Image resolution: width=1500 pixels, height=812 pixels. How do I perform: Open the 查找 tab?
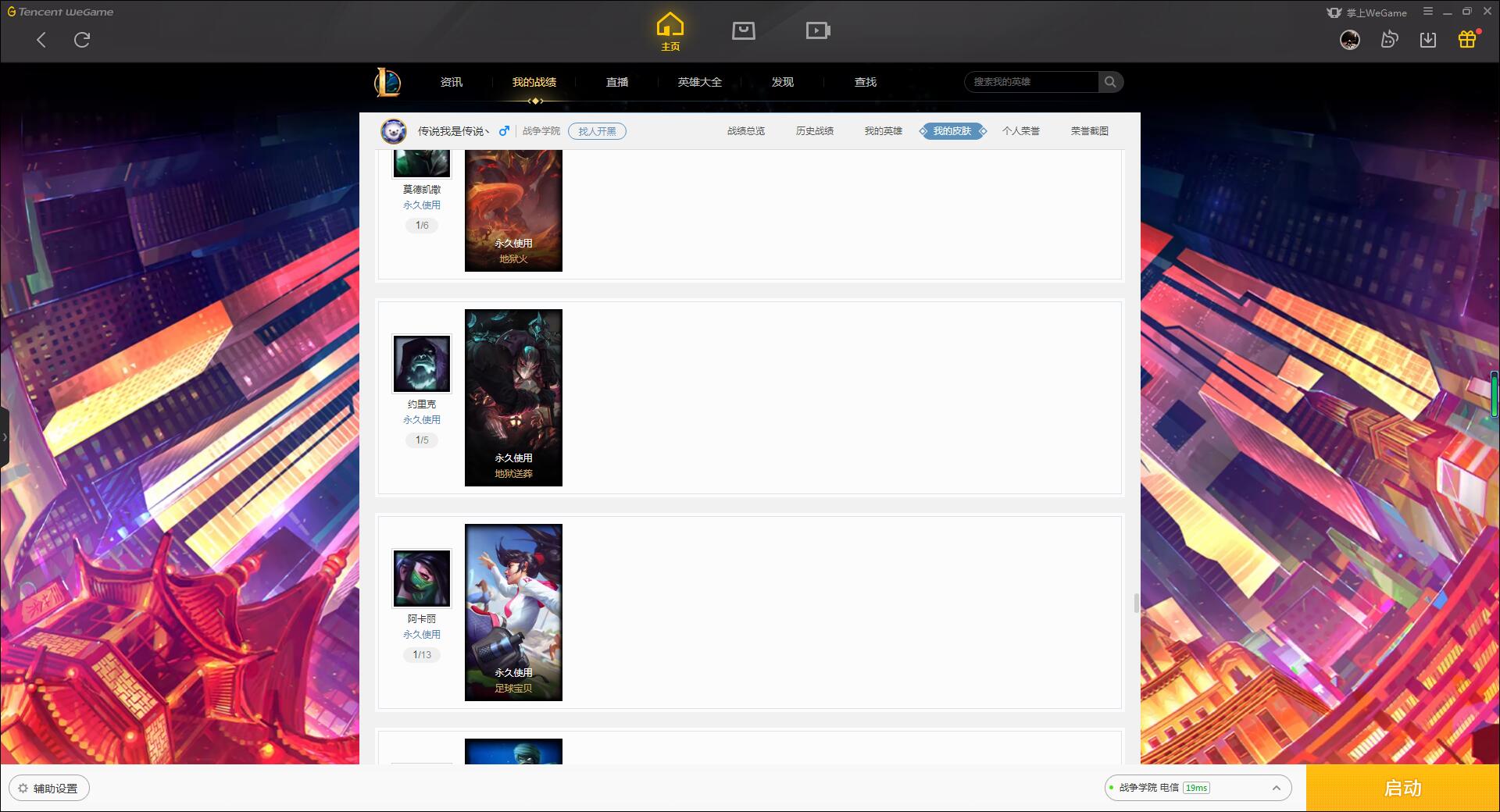click(866, 82)
